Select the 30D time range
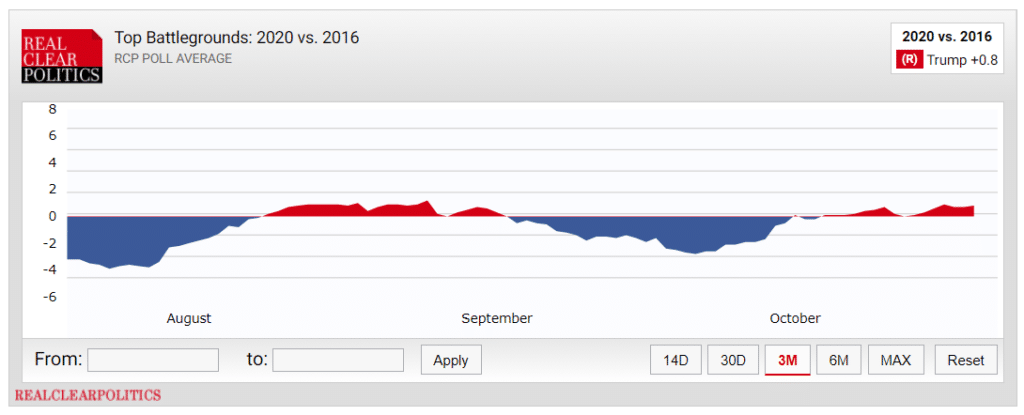This screenshot has width=1024, height=415. click(x=733, y=360)
